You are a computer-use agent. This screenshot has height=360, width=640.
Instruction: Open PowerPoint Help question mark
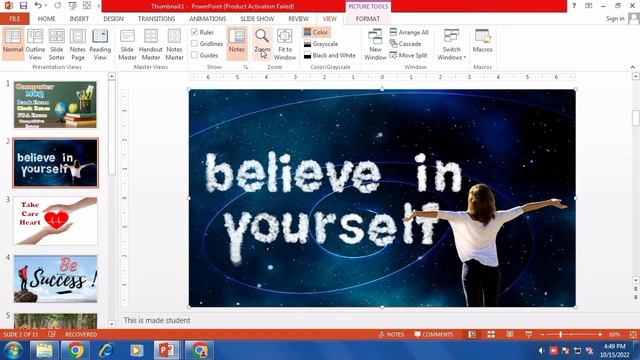pos(574,6)
